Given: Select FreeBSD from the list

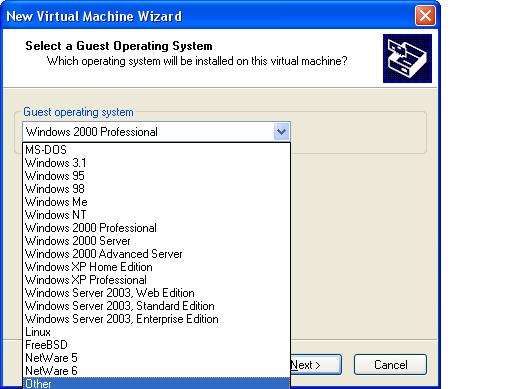Looking at the screenshot, I should (x=157, y=345).
